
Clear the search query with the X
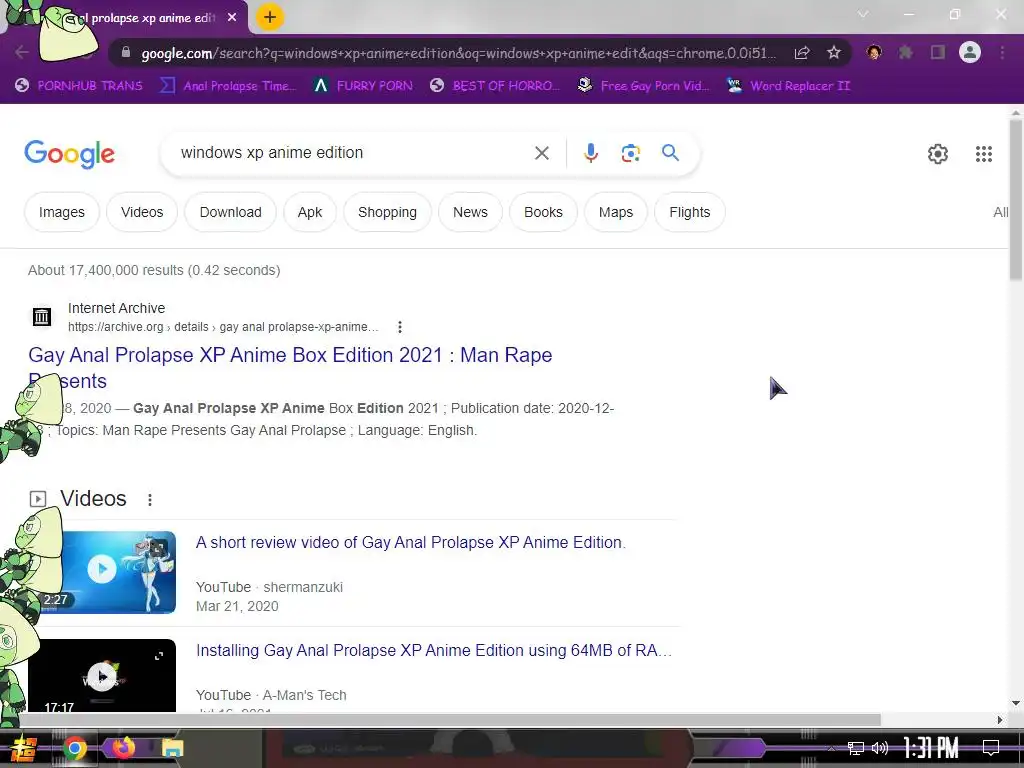point(542,153)
